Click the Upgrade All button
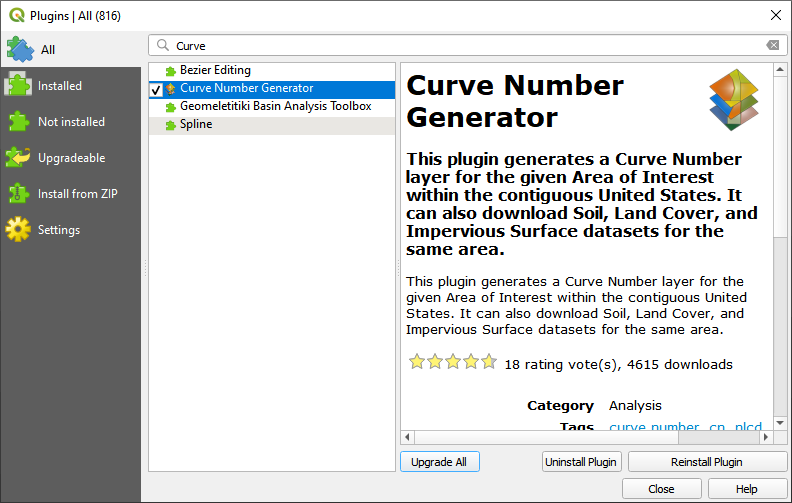This screenshot has width=792, height=503. point(440,462)
